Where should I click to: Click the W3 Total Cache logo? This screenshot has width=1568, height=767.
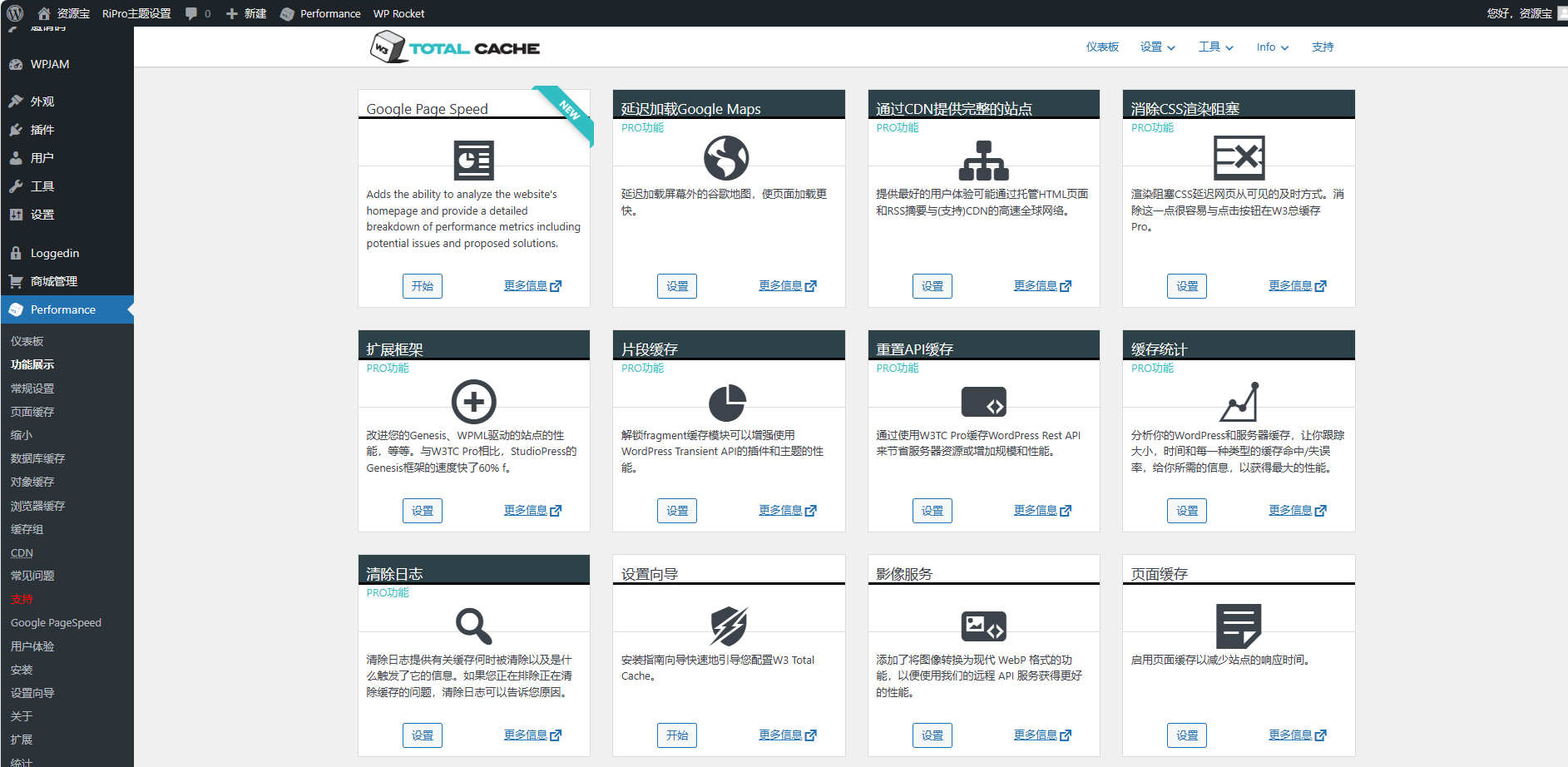455,47
